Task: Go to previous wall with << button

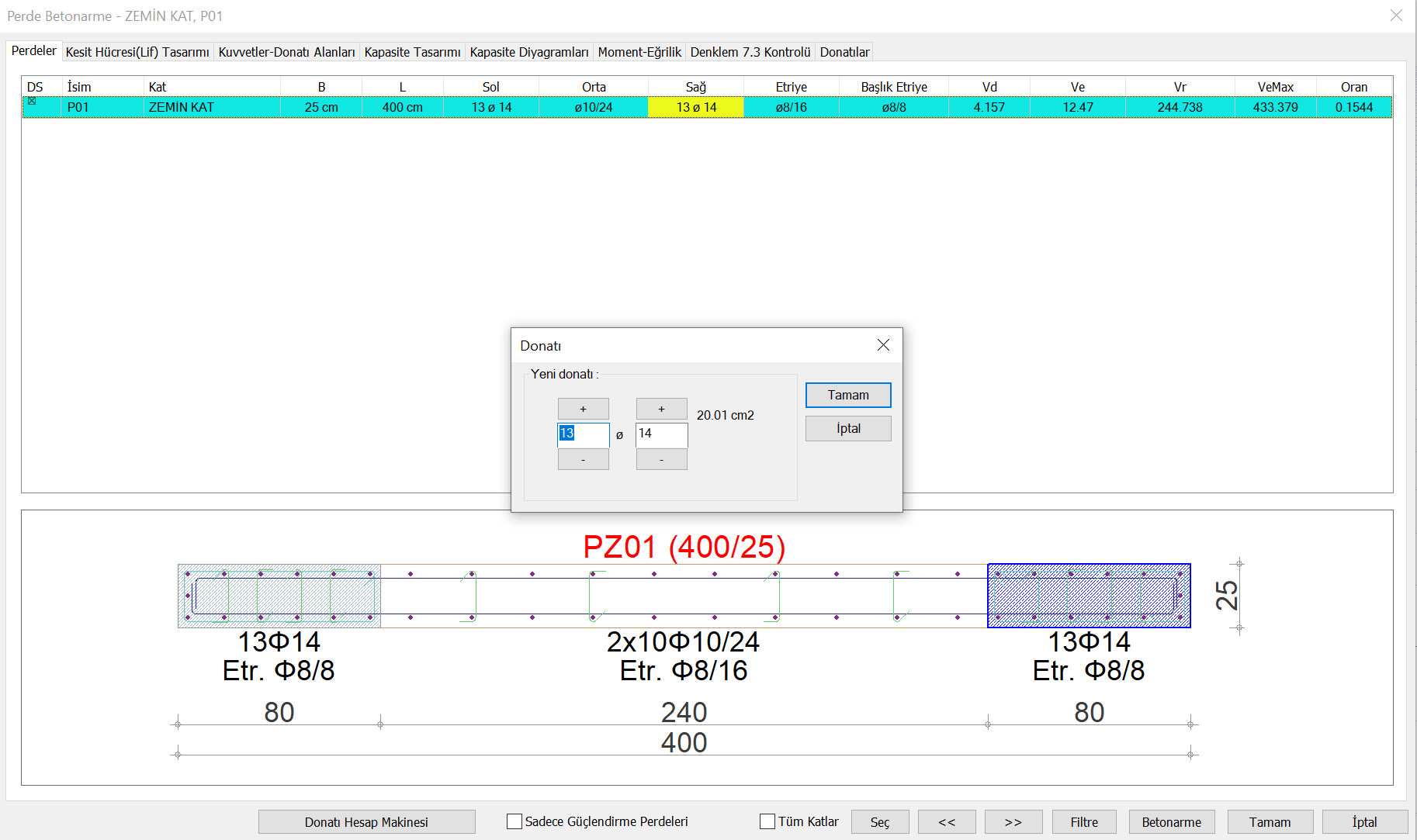Action: (947, 822)
